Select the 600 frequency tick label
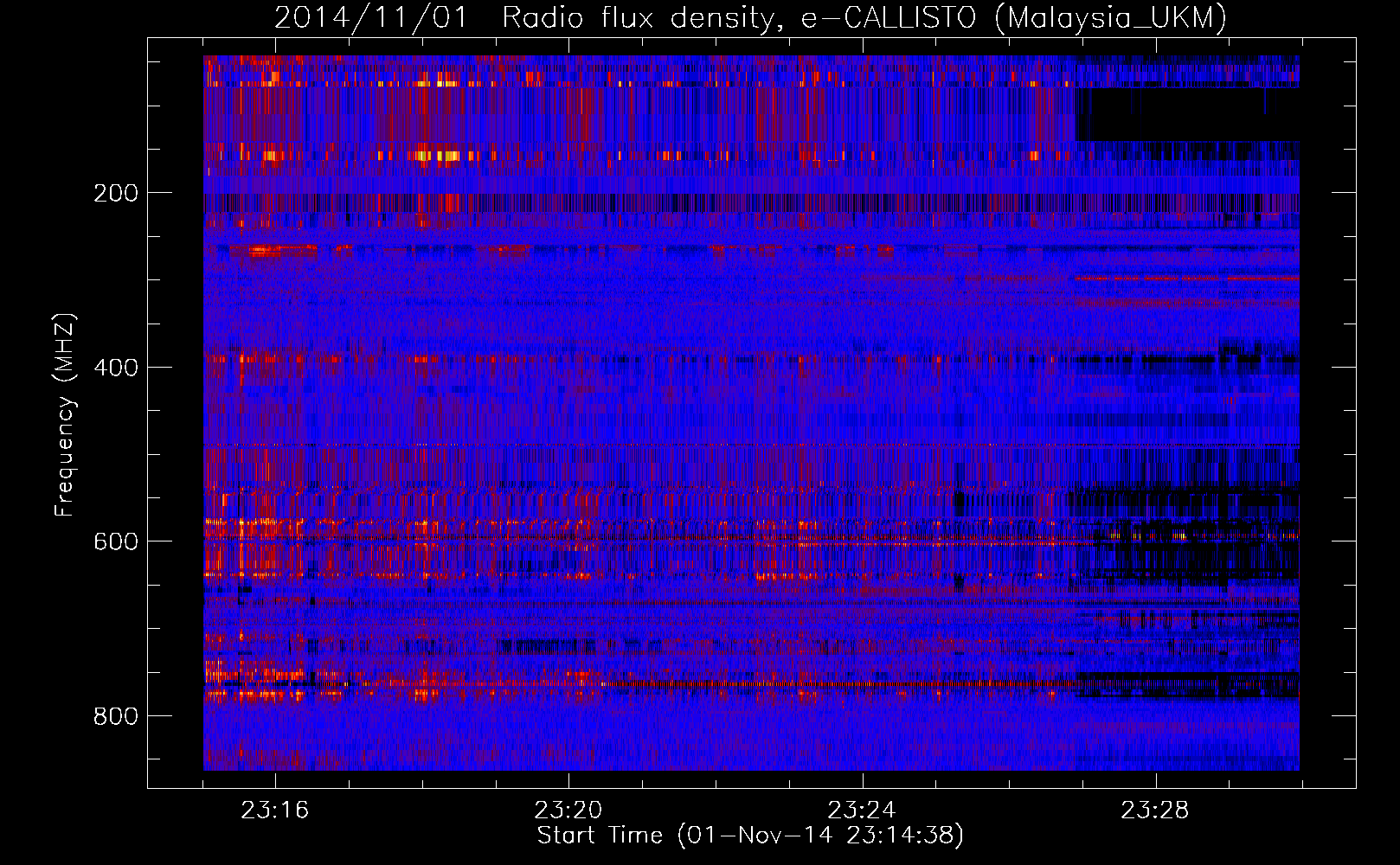This screenshot has width=1400, height=865. click(x=116, y=541)
